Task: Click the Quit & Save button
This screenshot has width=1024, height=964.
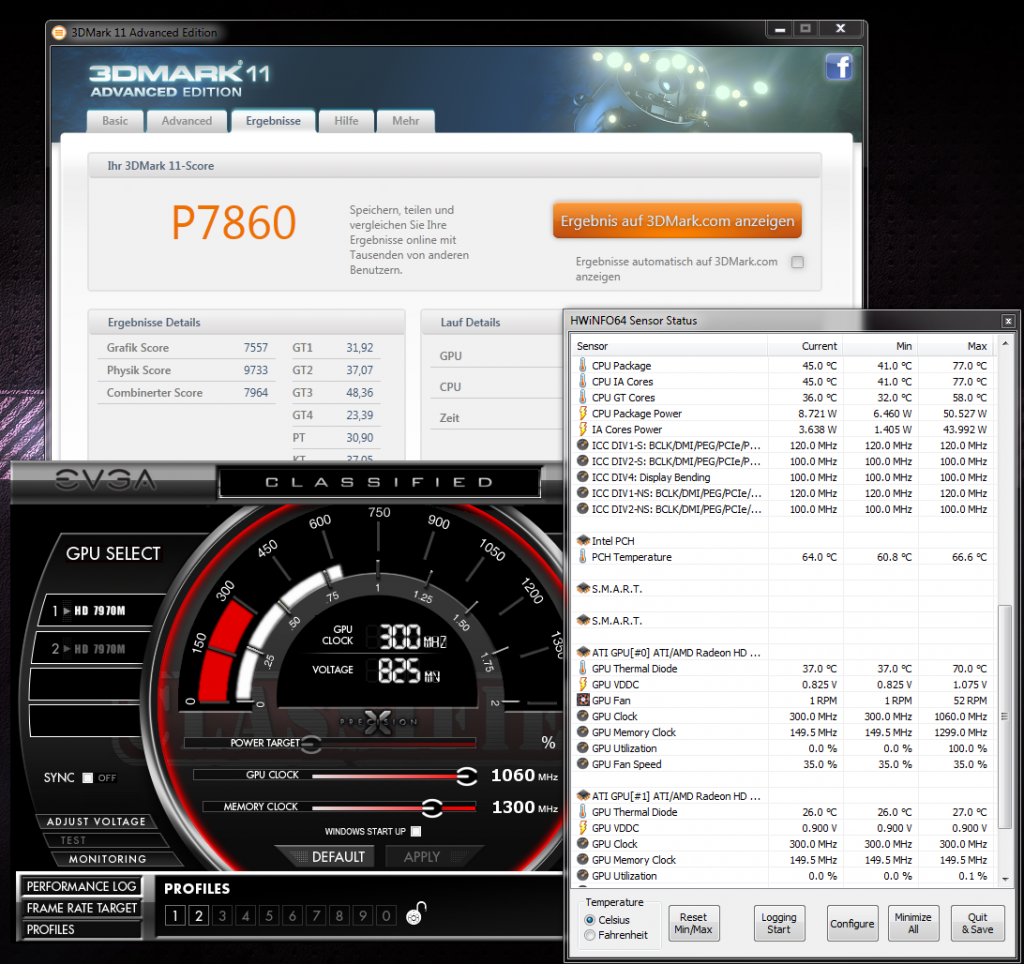Action: tap(977, 923)
